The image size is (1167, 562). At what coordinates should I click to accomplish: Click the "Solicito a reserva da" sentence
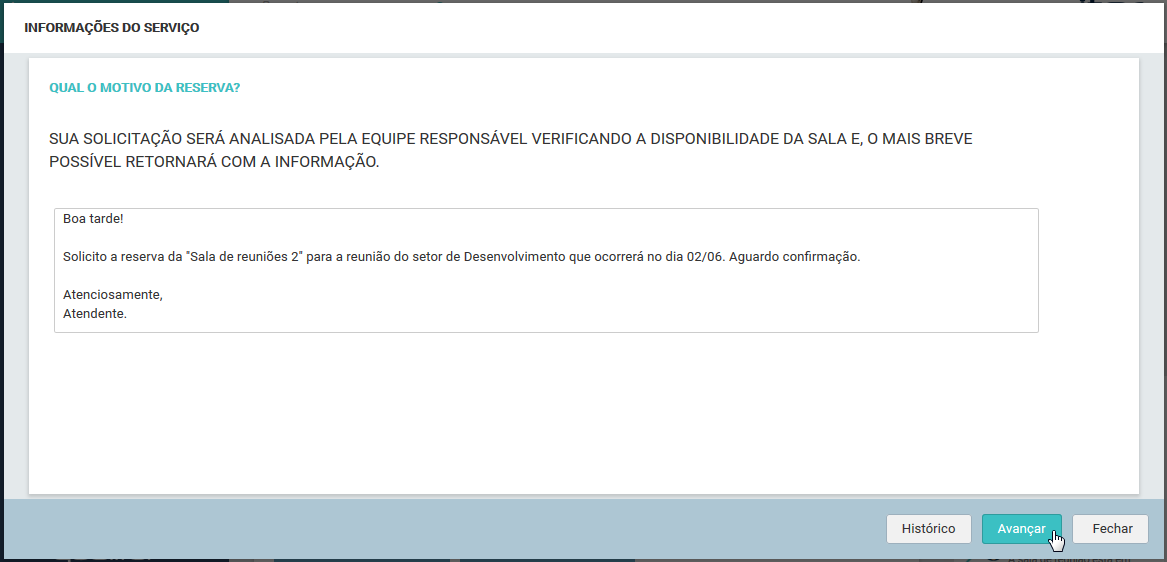point(461,258)
